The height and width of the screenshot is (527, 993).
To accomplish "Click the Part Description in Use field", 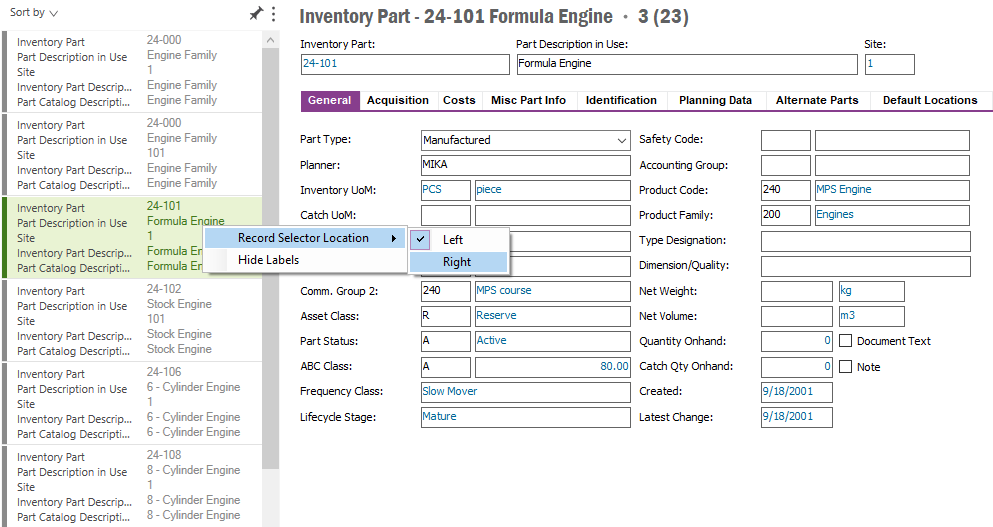I will point(686,64).
